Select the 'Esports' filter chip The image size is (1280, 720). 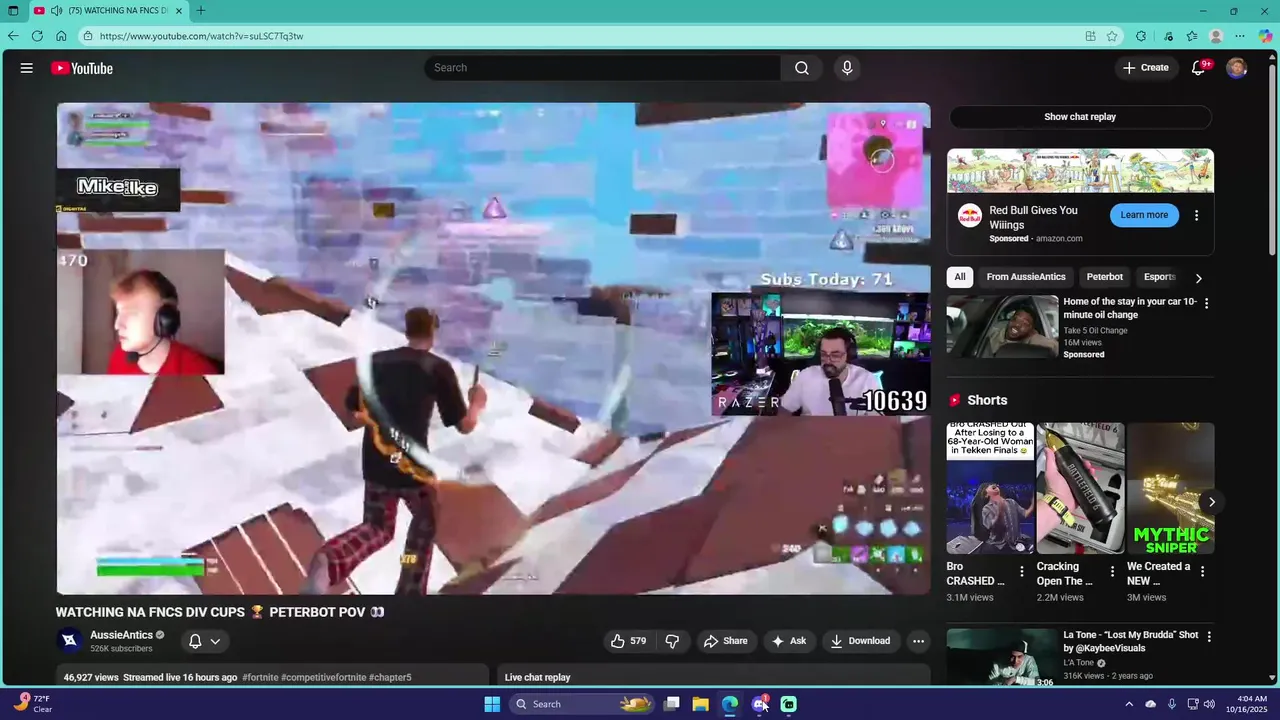click(1159, 277)
